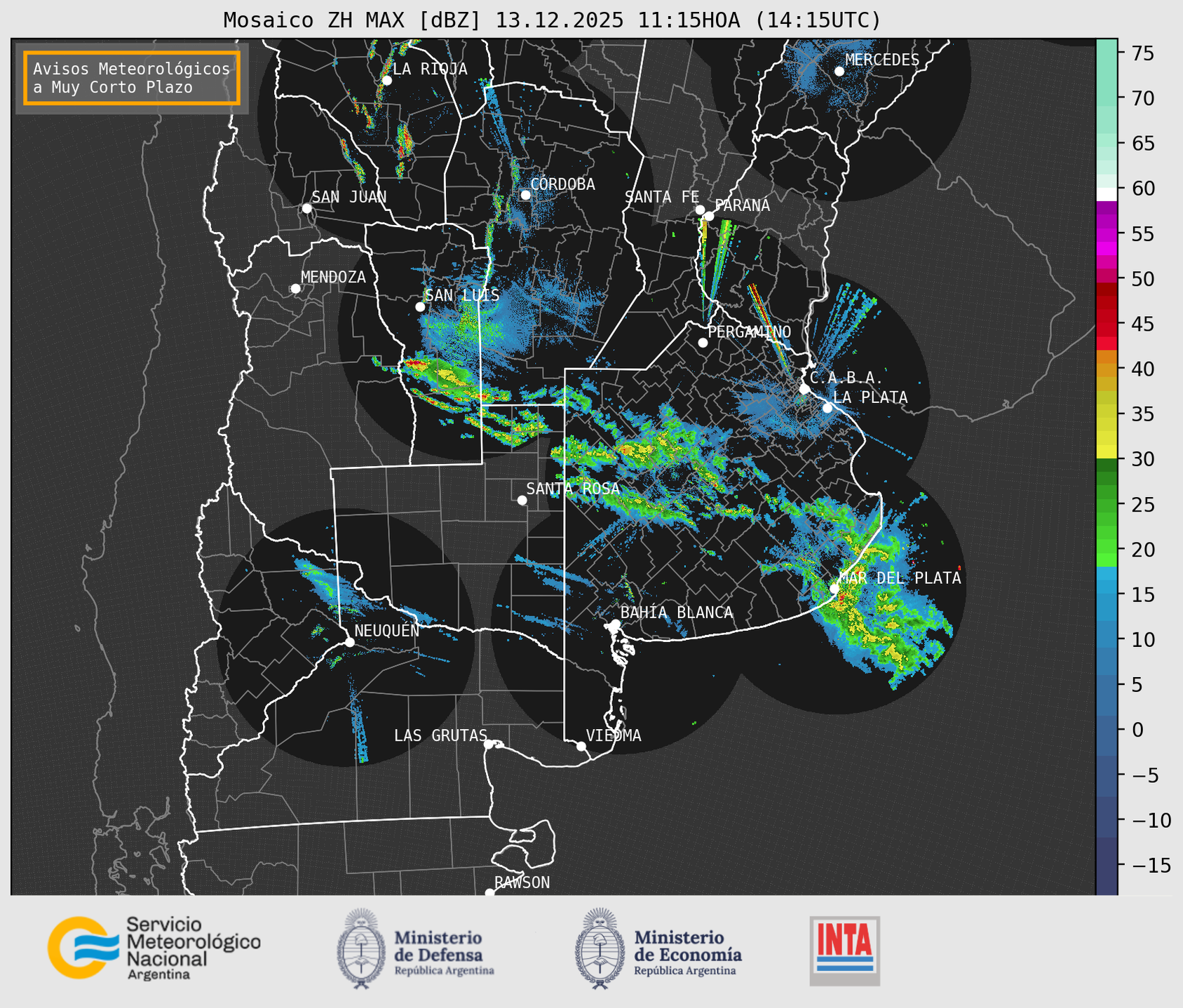This screenshot has width=1183, height=1008.
Task: Click the RAWSON city label
Action: 522,883
